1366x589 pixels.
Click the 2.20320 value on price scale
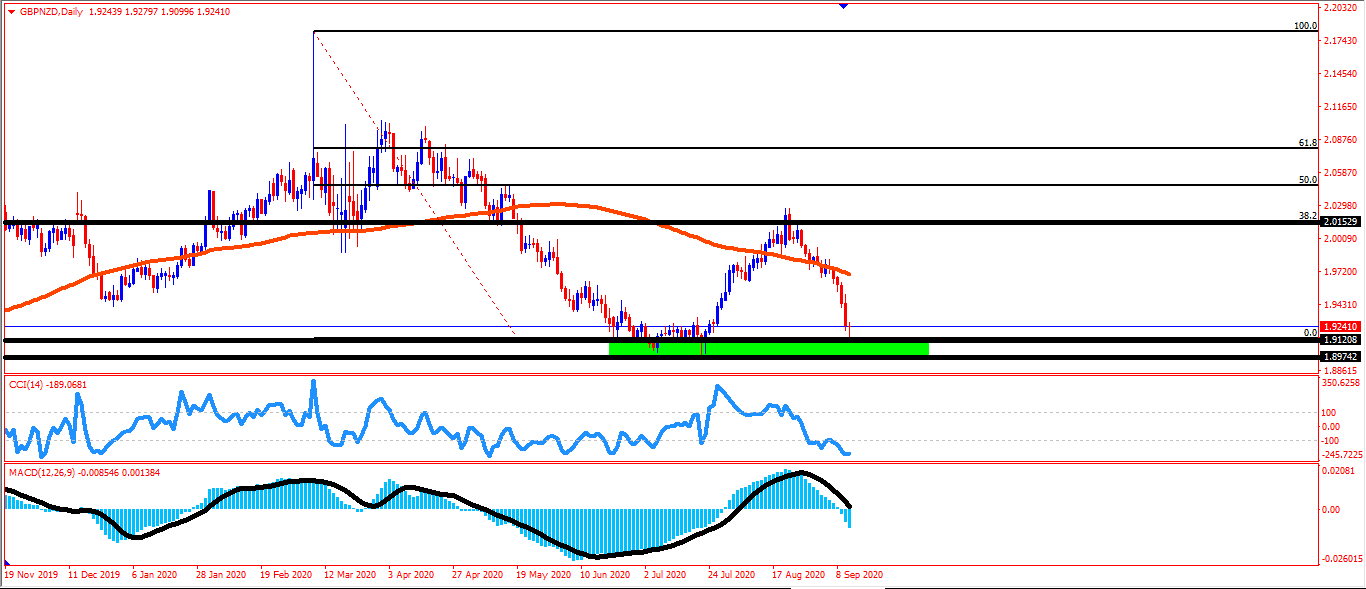click(x=1338, y=8)
